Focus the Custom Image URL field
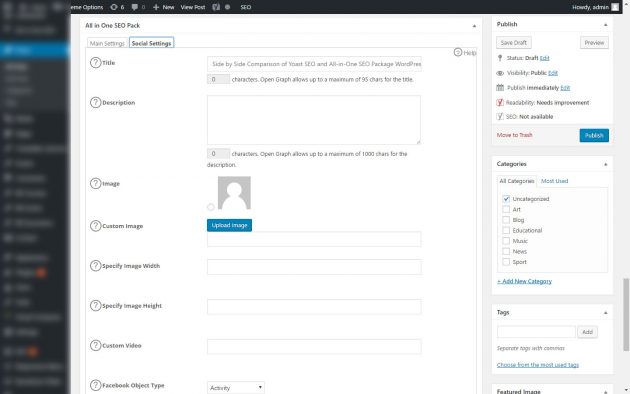 coord(314,239)
